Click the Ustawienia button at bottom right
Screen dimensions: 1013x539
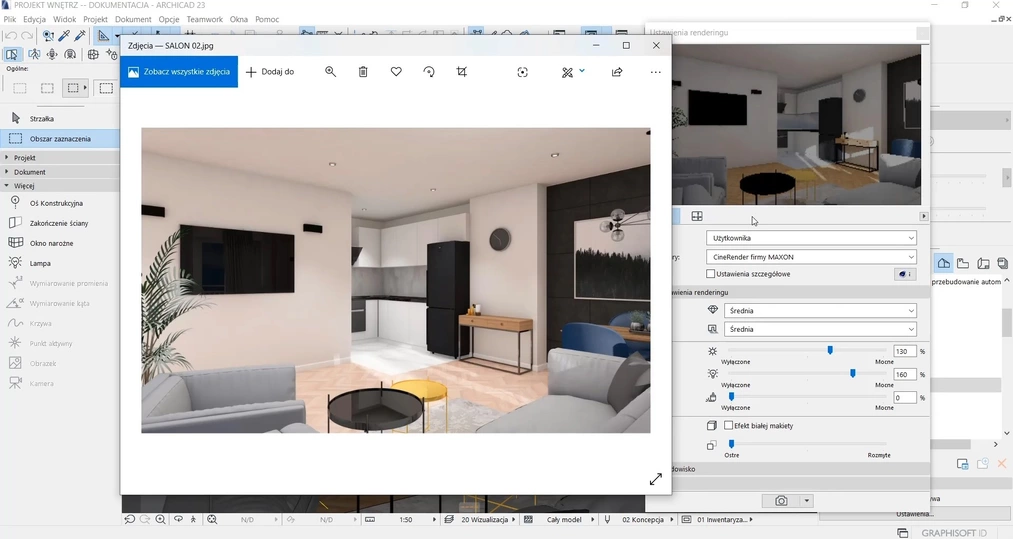coord(914,514)
